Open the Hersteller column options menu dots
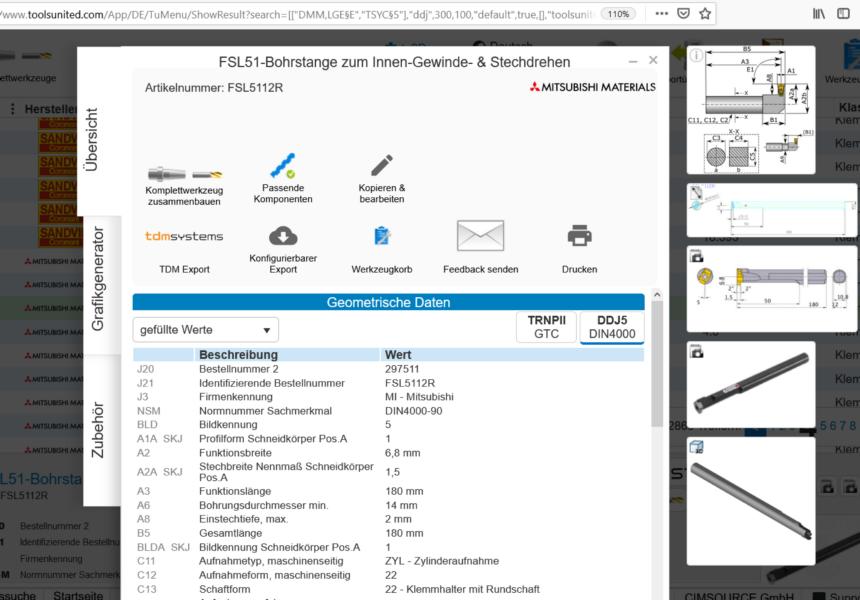Viewport: 860px width, 600px height. (12, 109)
